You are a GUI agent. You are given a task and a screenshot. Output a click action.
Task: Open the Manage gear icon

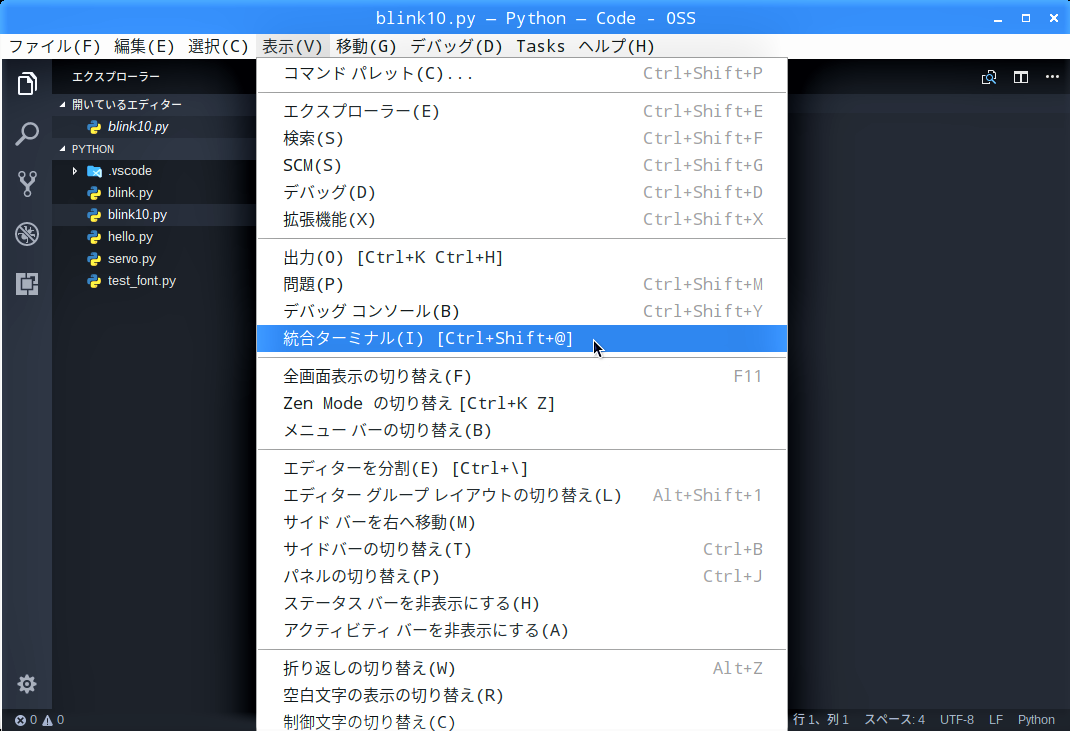click(27, 684)
